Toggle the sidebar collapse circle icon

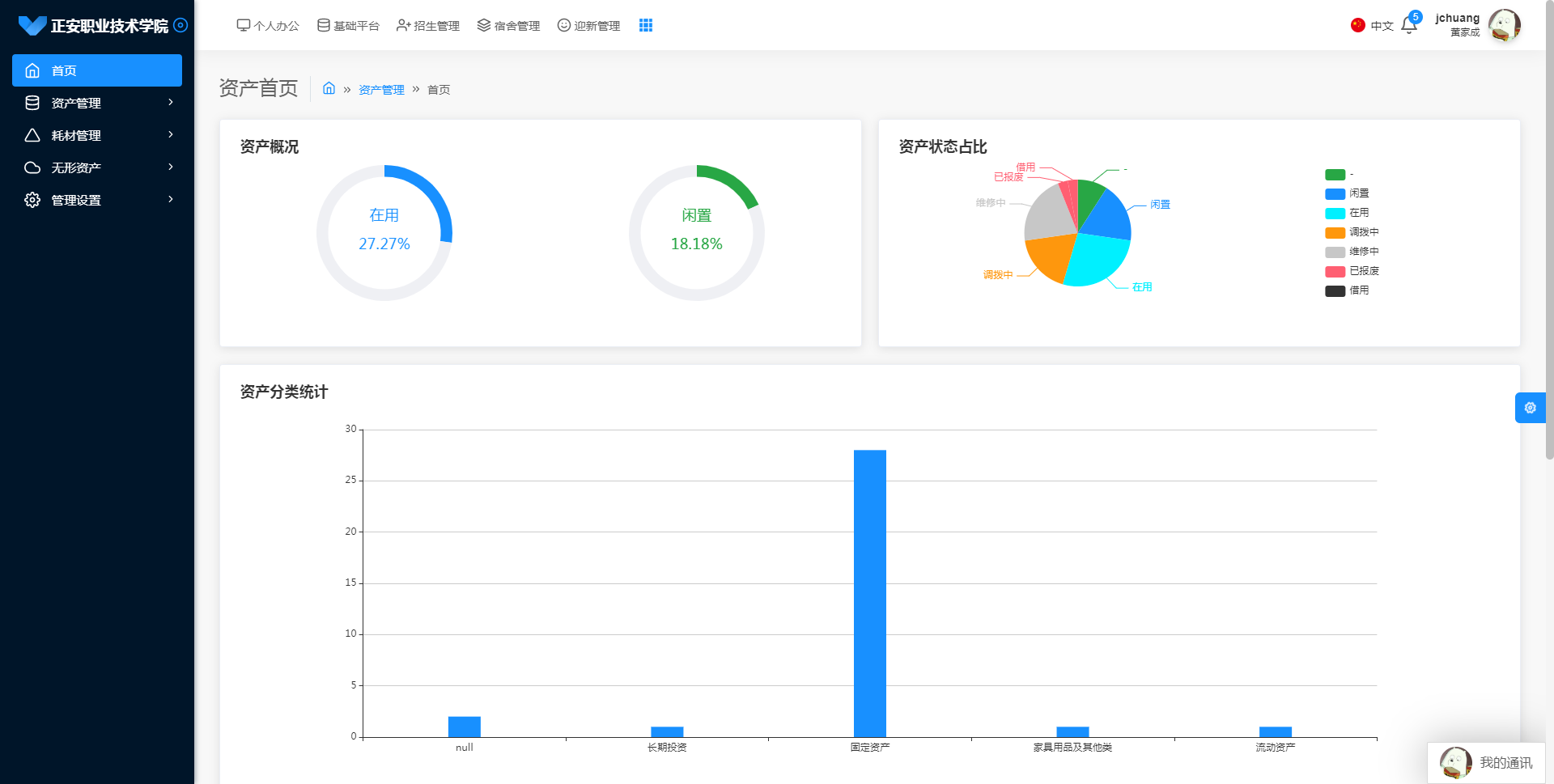click(x=180, y=25)
